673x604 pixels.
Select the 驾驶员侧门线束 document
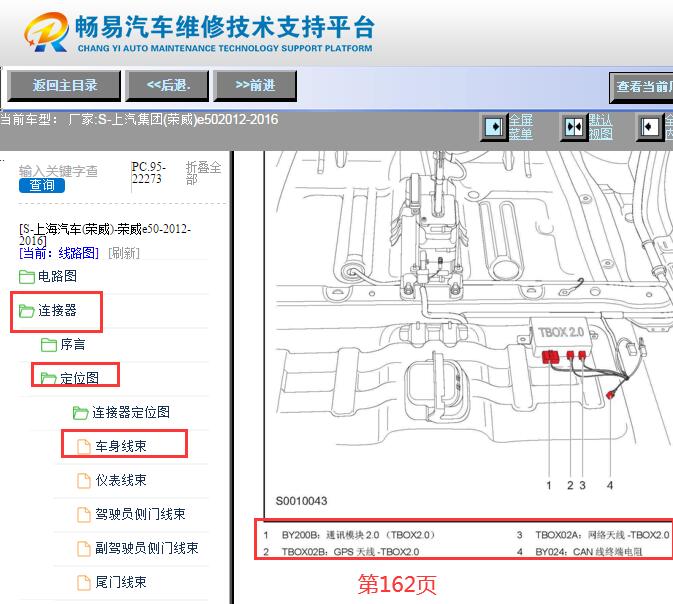[140, 514]
